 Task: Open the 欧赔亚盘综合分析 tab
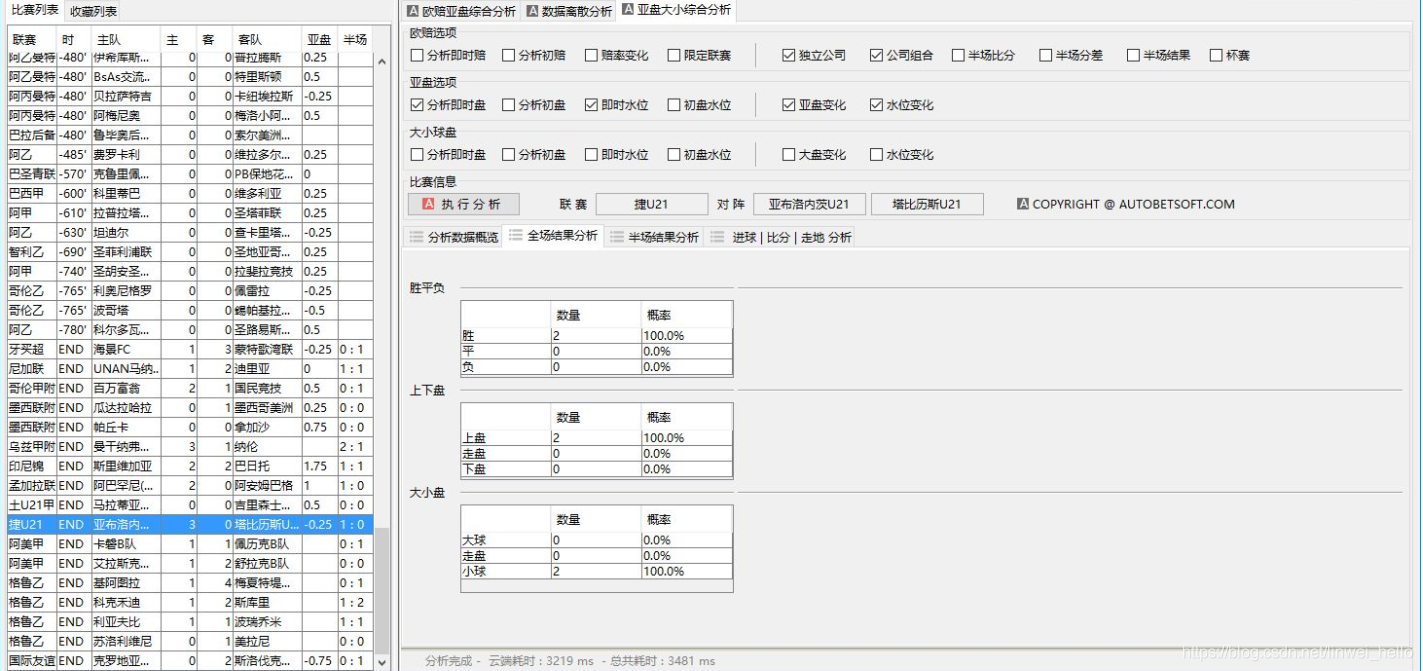pos(461,11)
